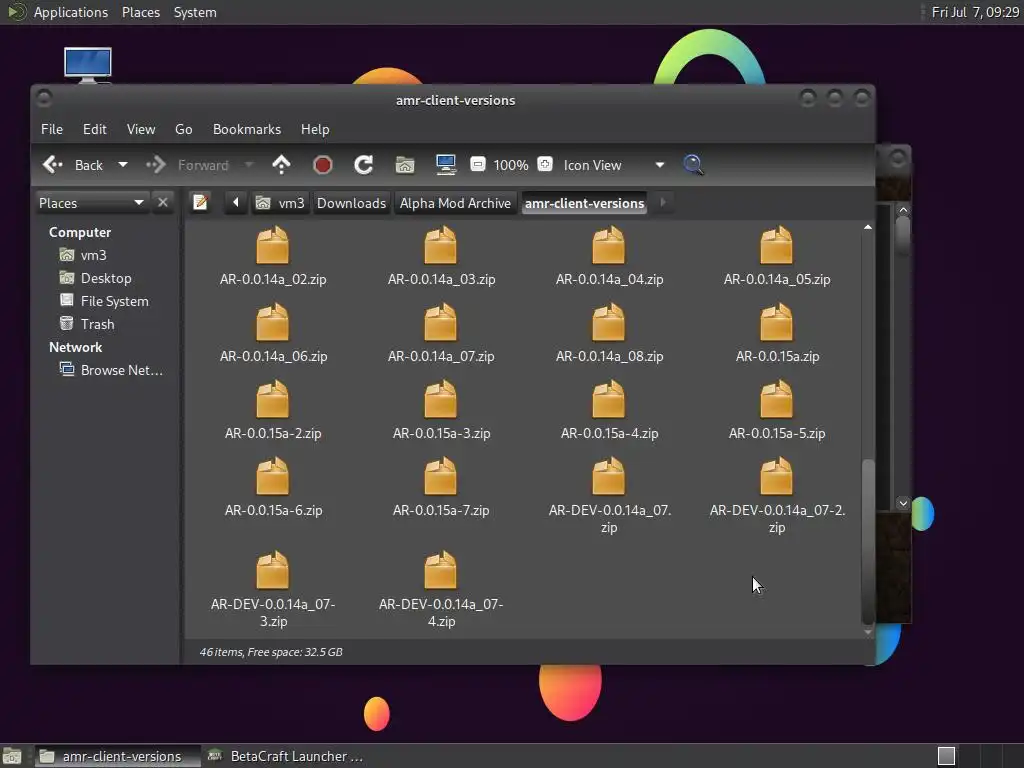Select amr-client-versions path bar button
The height and width of the screenshot is (768, 1024).
tap(584, 203)
